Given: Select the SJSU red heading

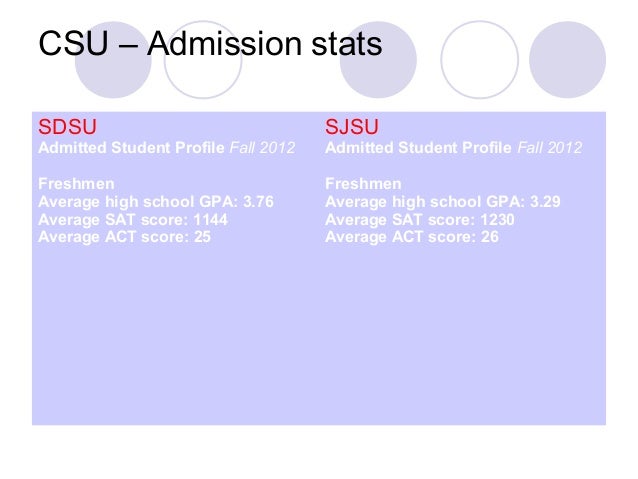Looking at the screenshot, I should [x=352, y=127].
